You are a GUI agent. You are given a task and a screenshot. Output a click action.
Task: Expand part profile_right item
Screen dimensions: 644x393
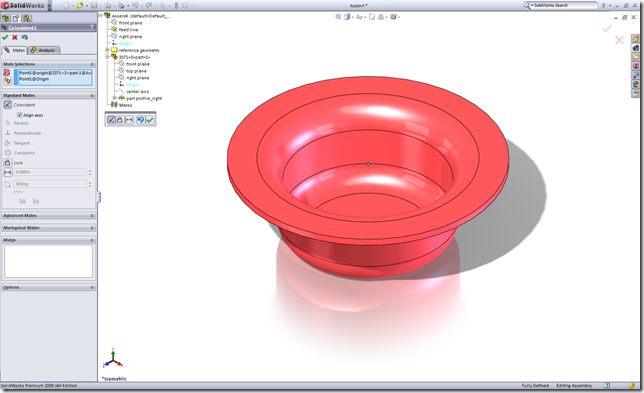coord(115,98)
